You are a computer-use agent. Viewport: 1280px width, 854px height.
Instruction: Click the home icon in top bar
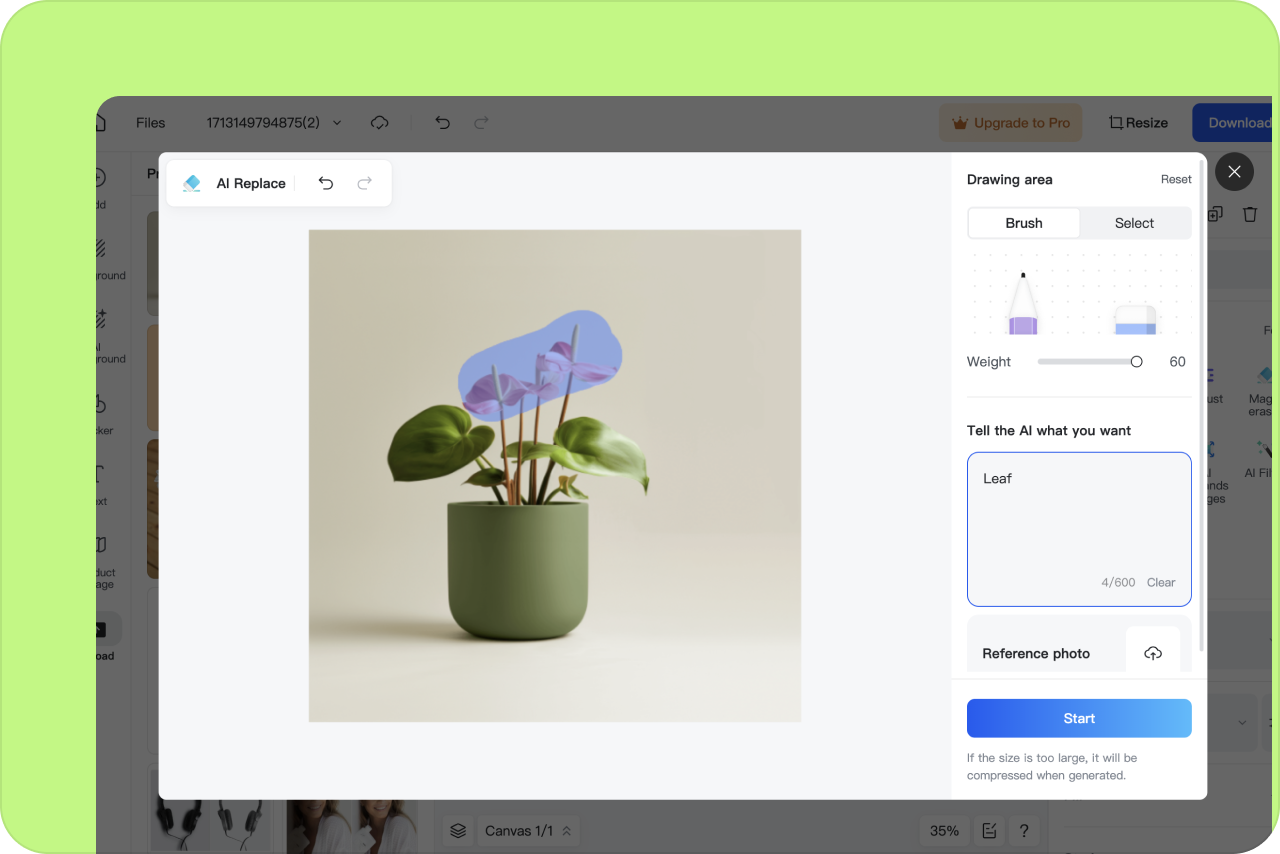pos(100,123)
